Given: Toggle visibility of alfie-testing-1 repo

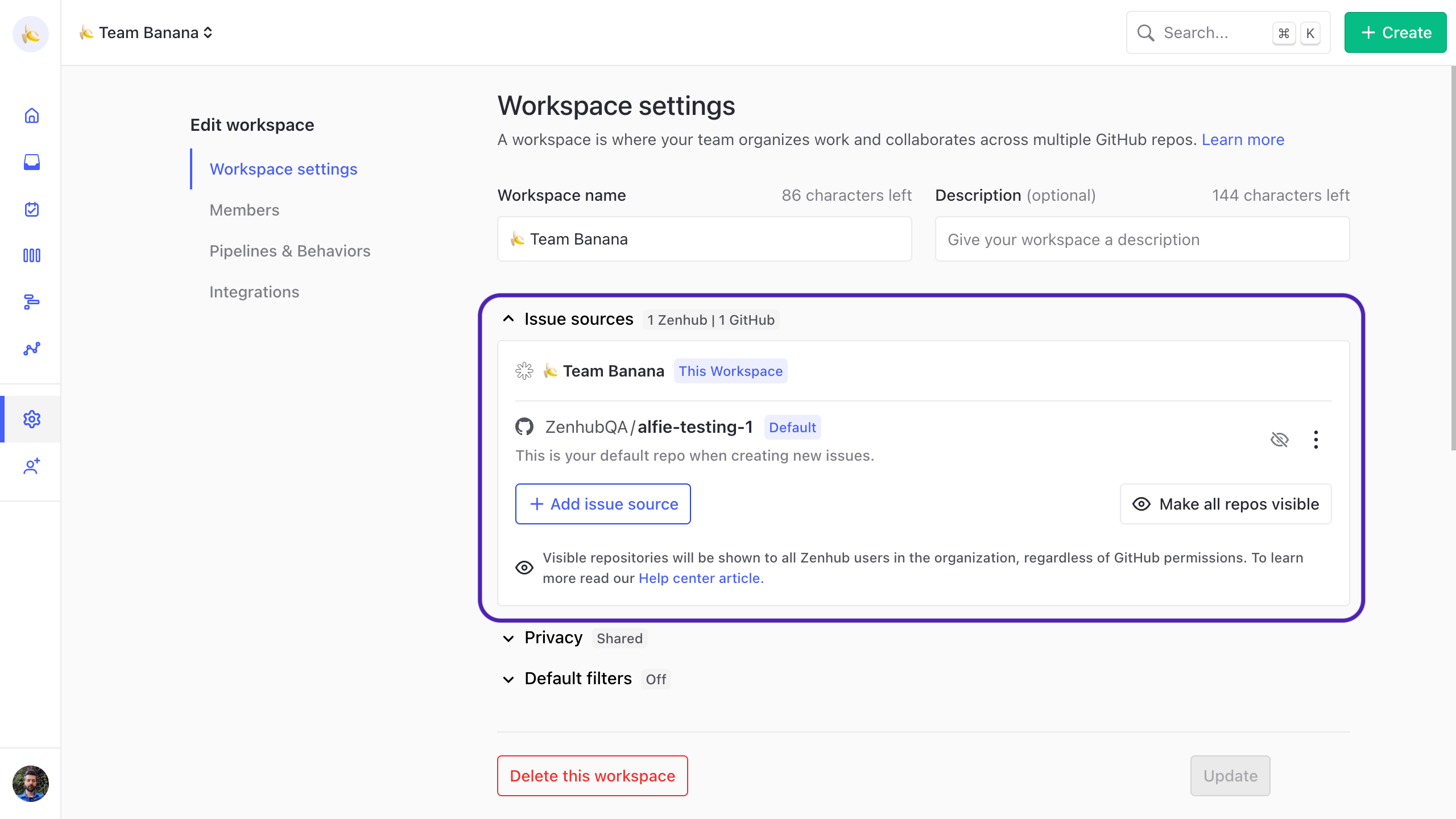Looking at the screenshot, I should pos(1280,440).
